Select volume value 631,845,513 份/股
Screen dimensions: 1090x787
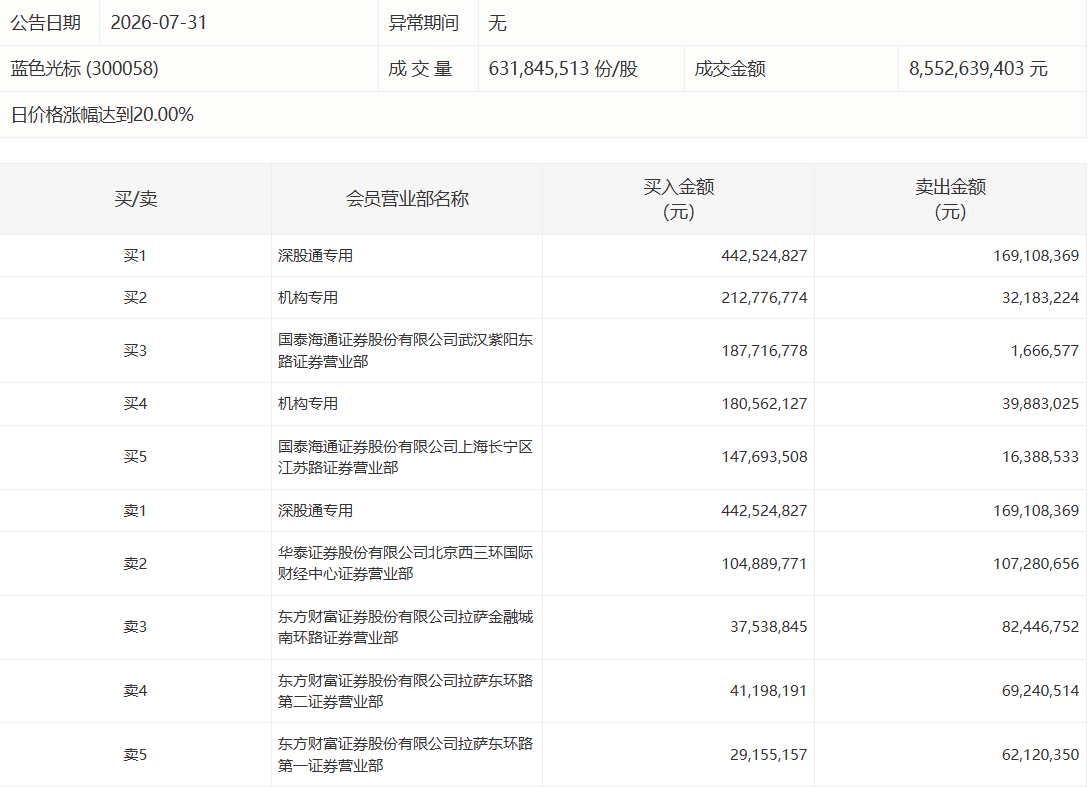[563, 68]
